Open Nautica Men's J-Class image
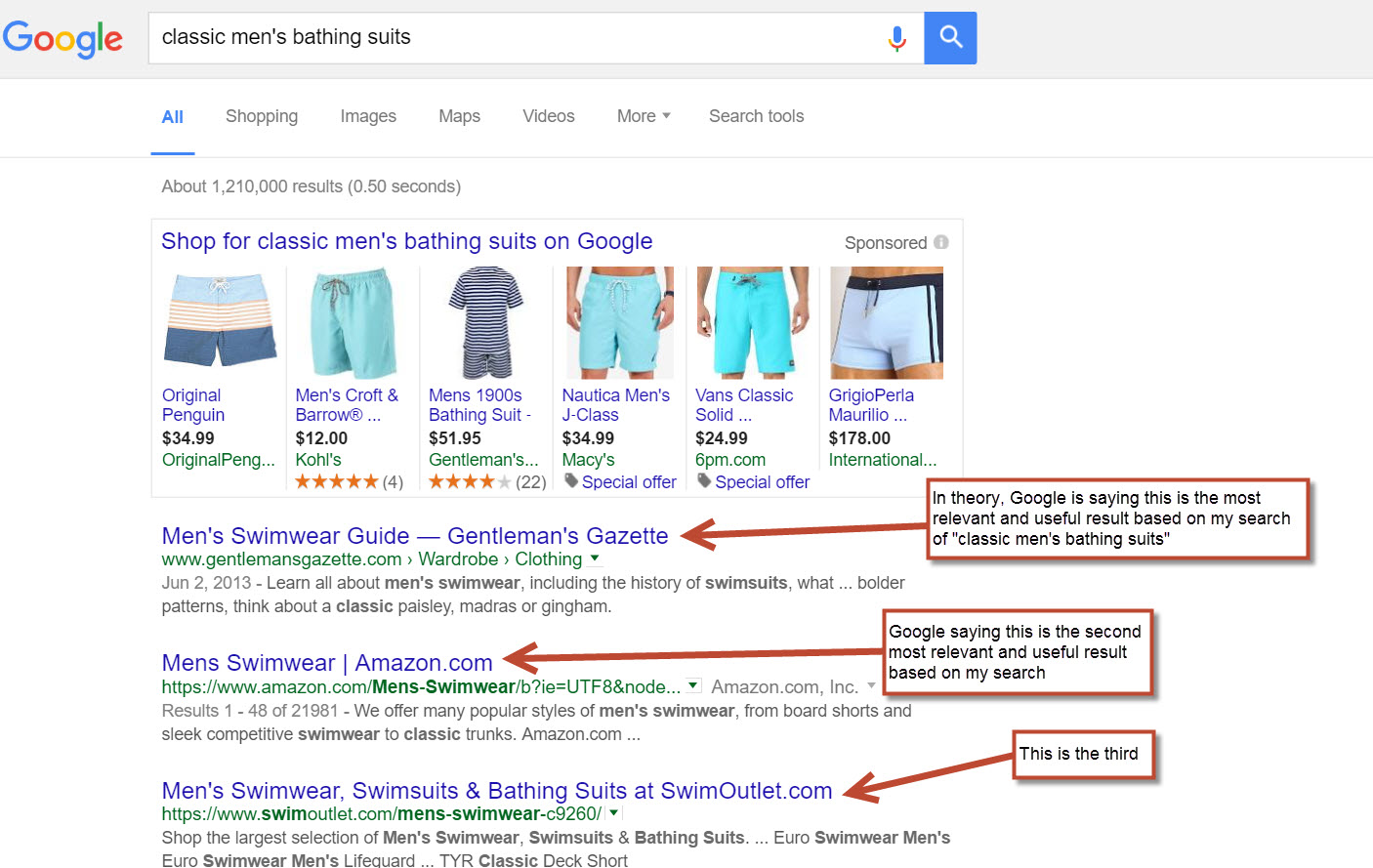This screenshot has width=1373, height=868. click(619, 322)
